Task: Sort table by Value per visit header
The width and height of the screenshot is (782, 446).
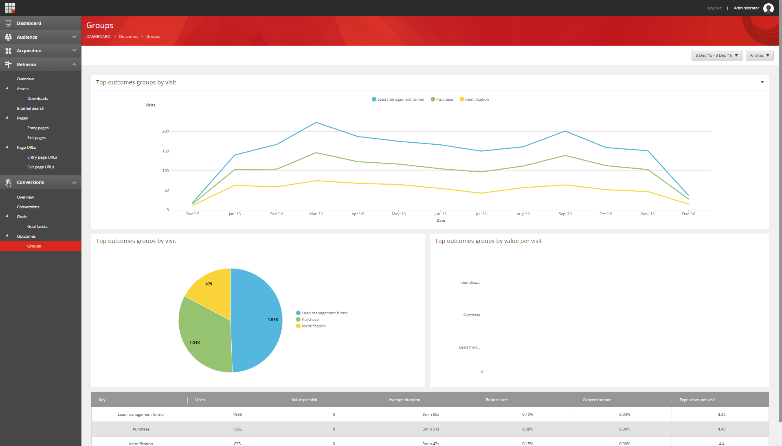Action: click(304, 400)
